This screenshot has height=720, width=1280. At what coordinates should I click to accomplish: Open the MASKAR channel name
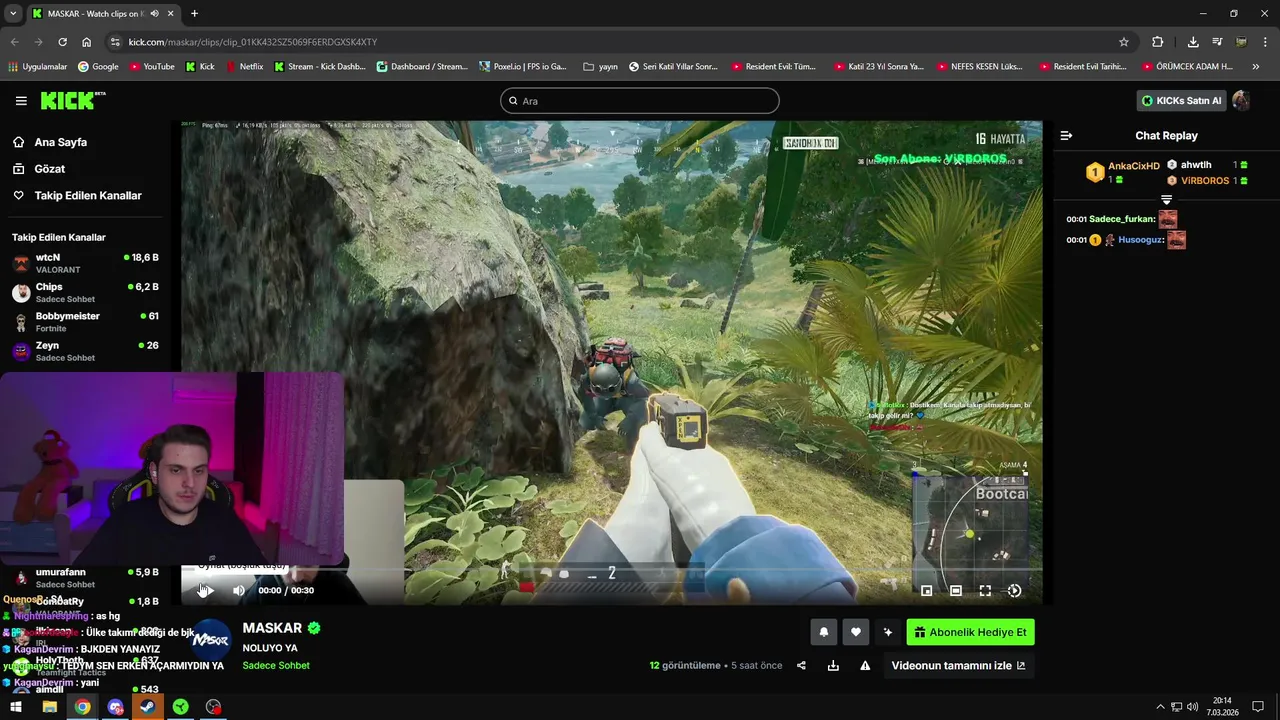(272, 628)
